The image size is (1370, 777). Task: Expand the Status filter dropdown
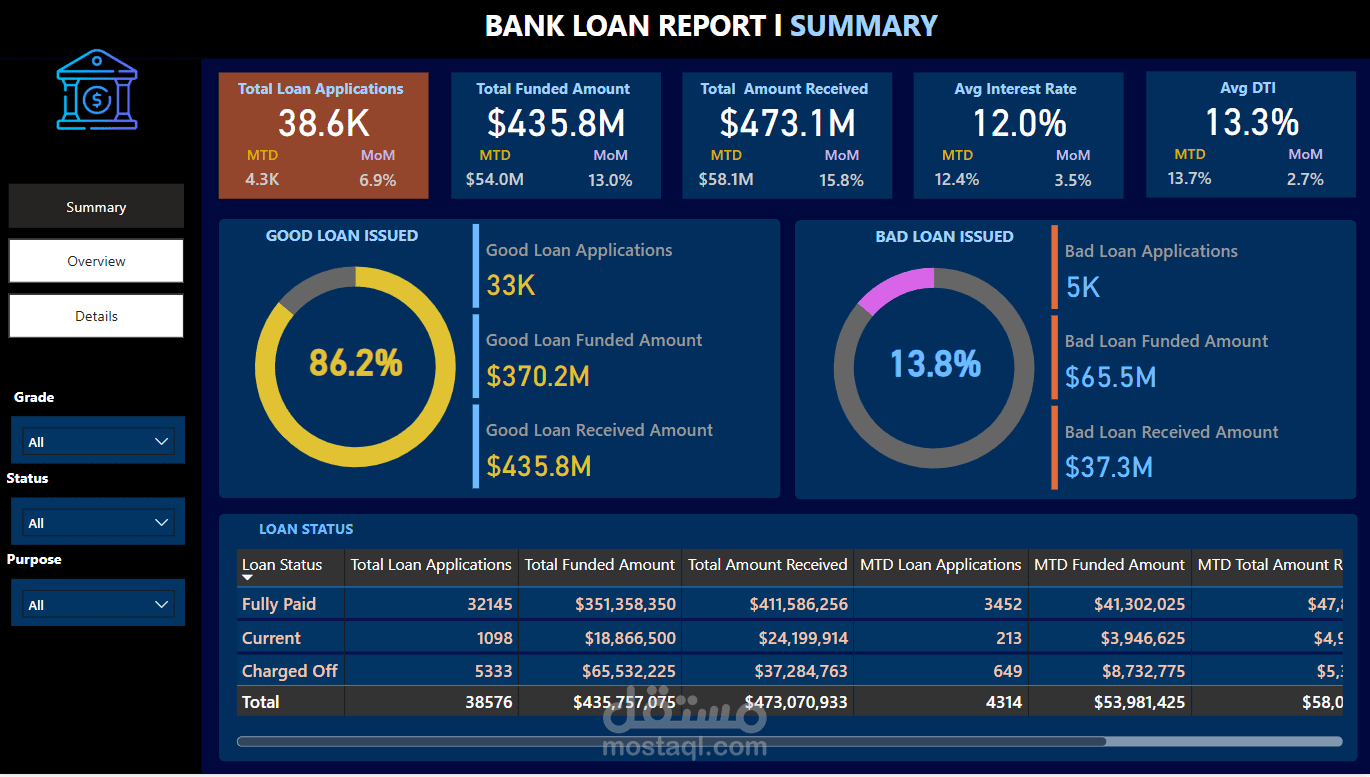coord(98,522)
